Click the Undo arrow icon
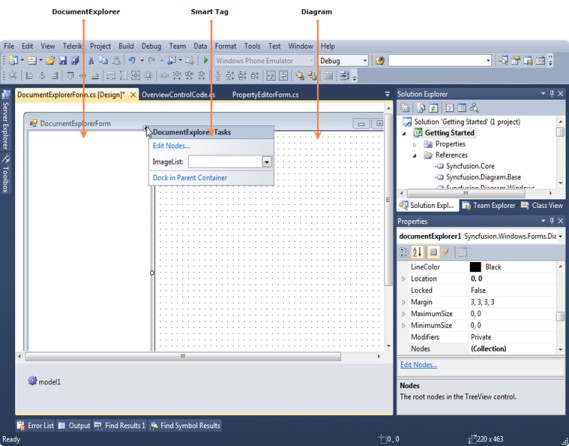This screenshot has width=569, height=446. [132, 61]
